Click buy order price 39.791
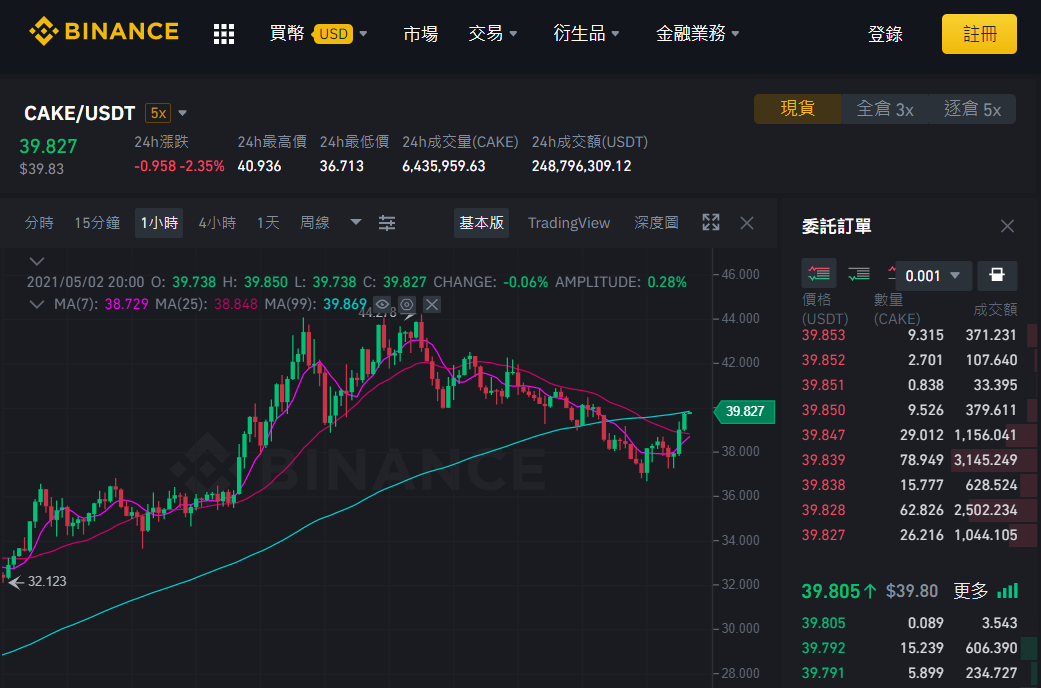 (823, 673)
